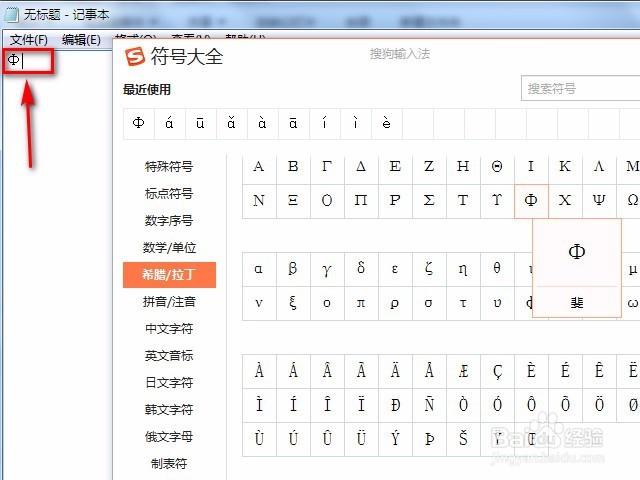
Task: Insert lowercase Greek ρ (rho)
Action: click(x=395, y=303)
